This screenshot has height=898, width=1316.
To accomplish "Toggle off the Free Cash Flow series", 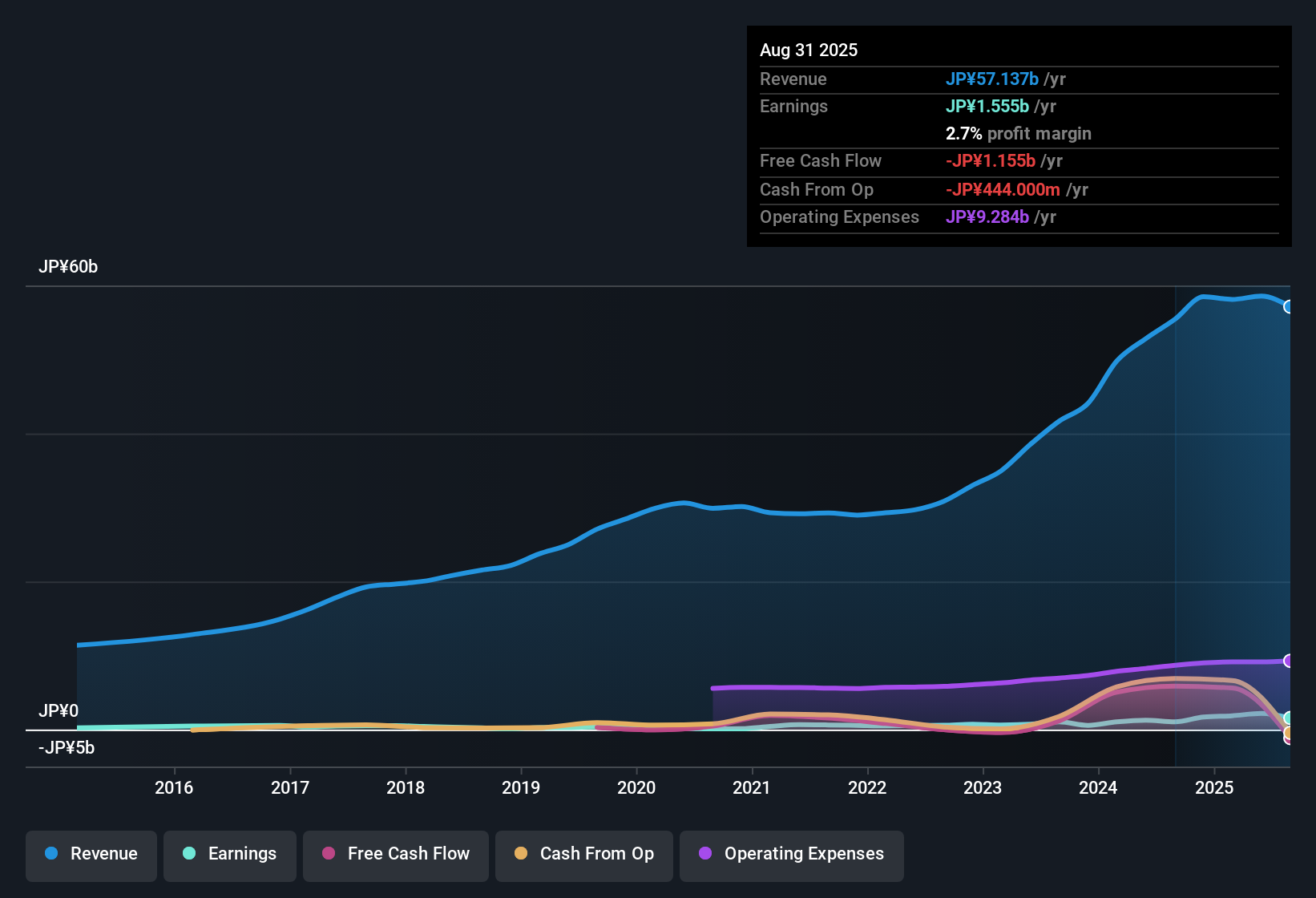I will point(395,855).
